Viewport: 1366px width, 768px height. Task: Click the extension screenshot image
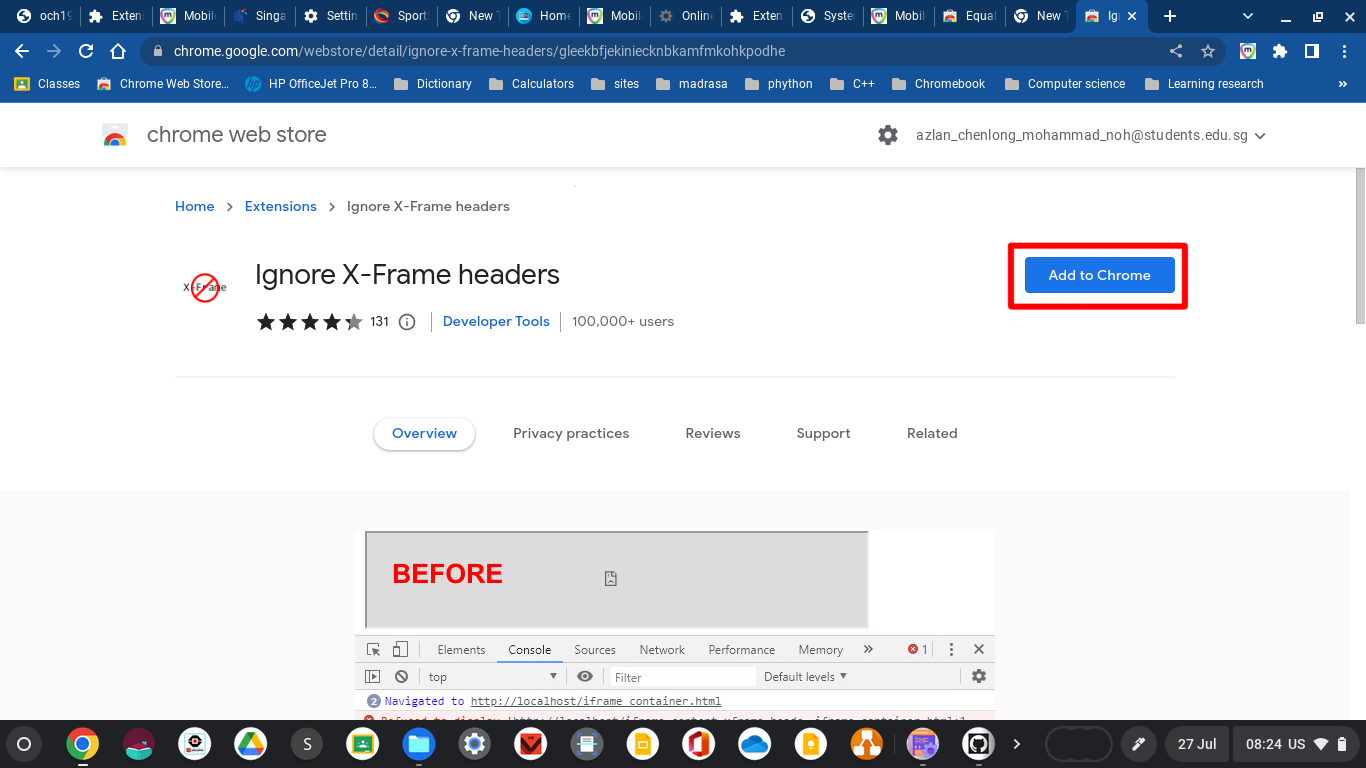(x=675, y=625)
